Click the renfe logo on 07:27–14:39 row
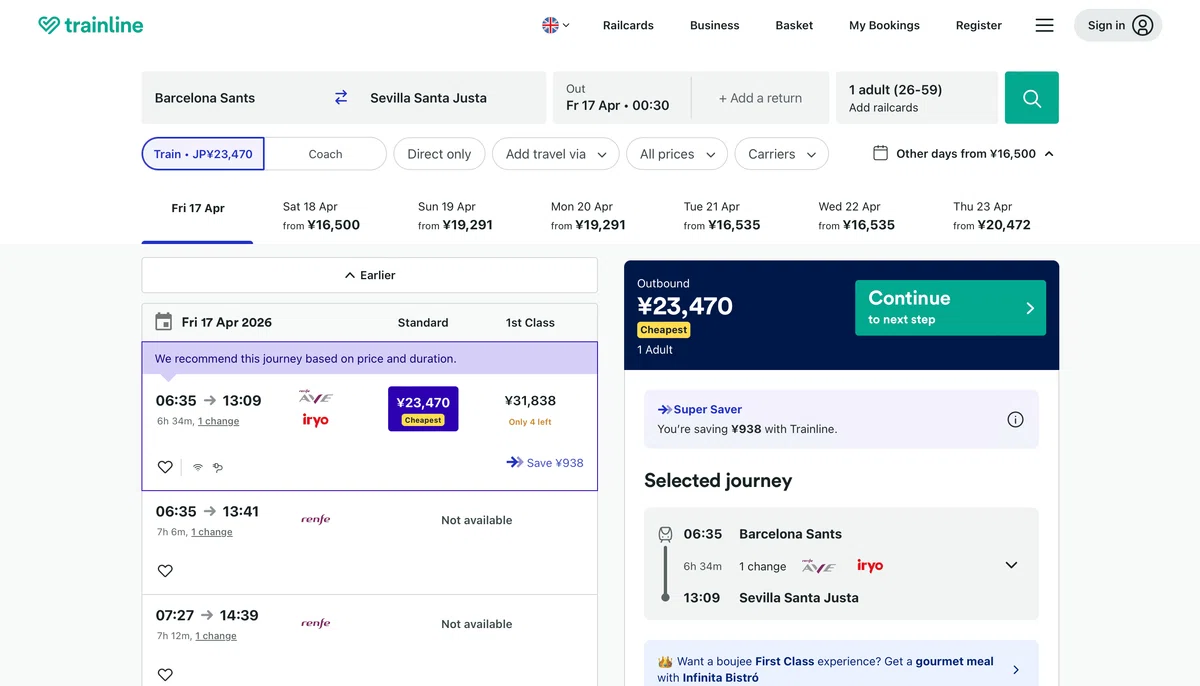The height and width of the screenshot is (686, 1200). click(x=315, y=623)
